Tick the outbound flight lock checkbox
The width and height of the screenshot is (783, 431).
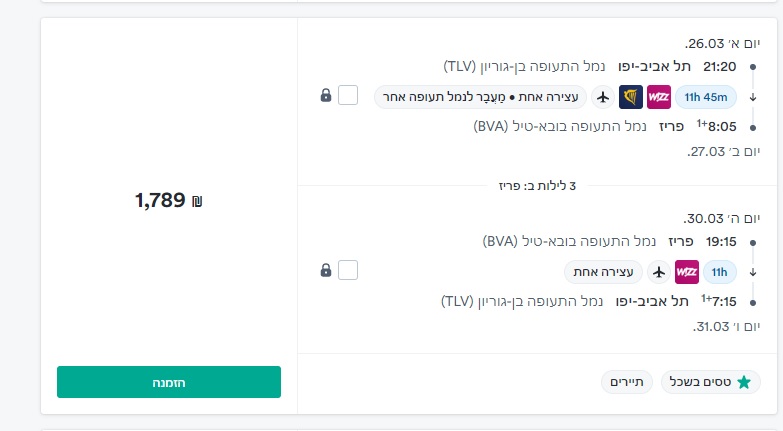348,96
